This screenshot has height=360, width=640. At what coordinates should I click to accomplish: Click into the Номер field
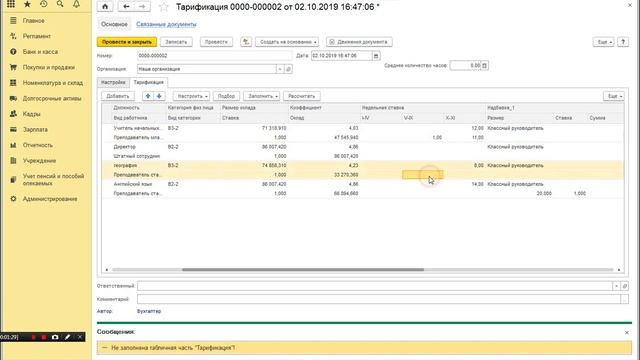click(214, 56)
